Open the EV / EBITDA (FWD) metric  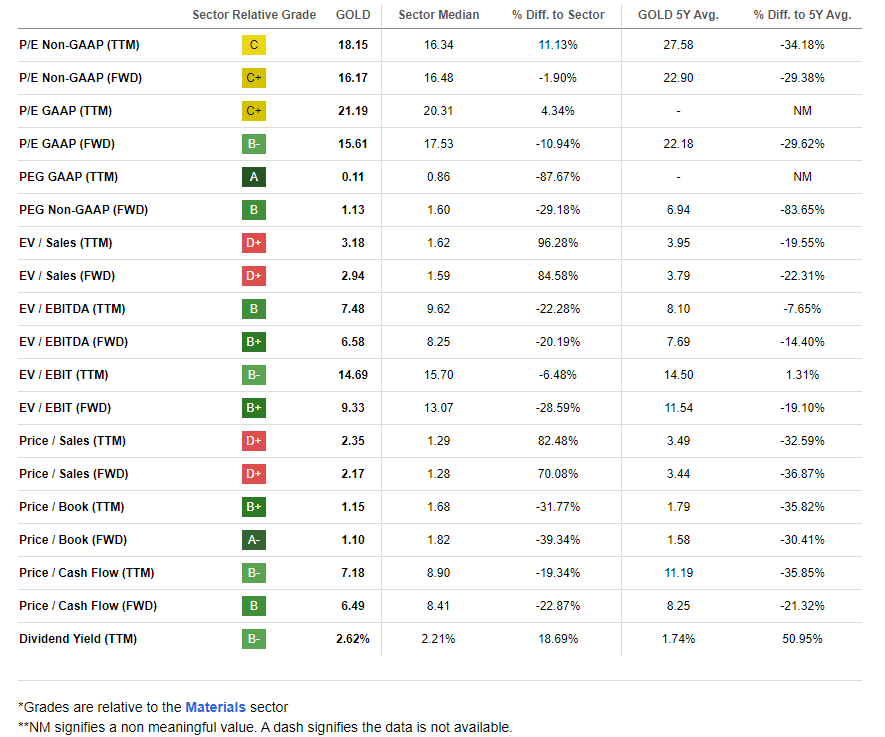(x=73, y=342)
